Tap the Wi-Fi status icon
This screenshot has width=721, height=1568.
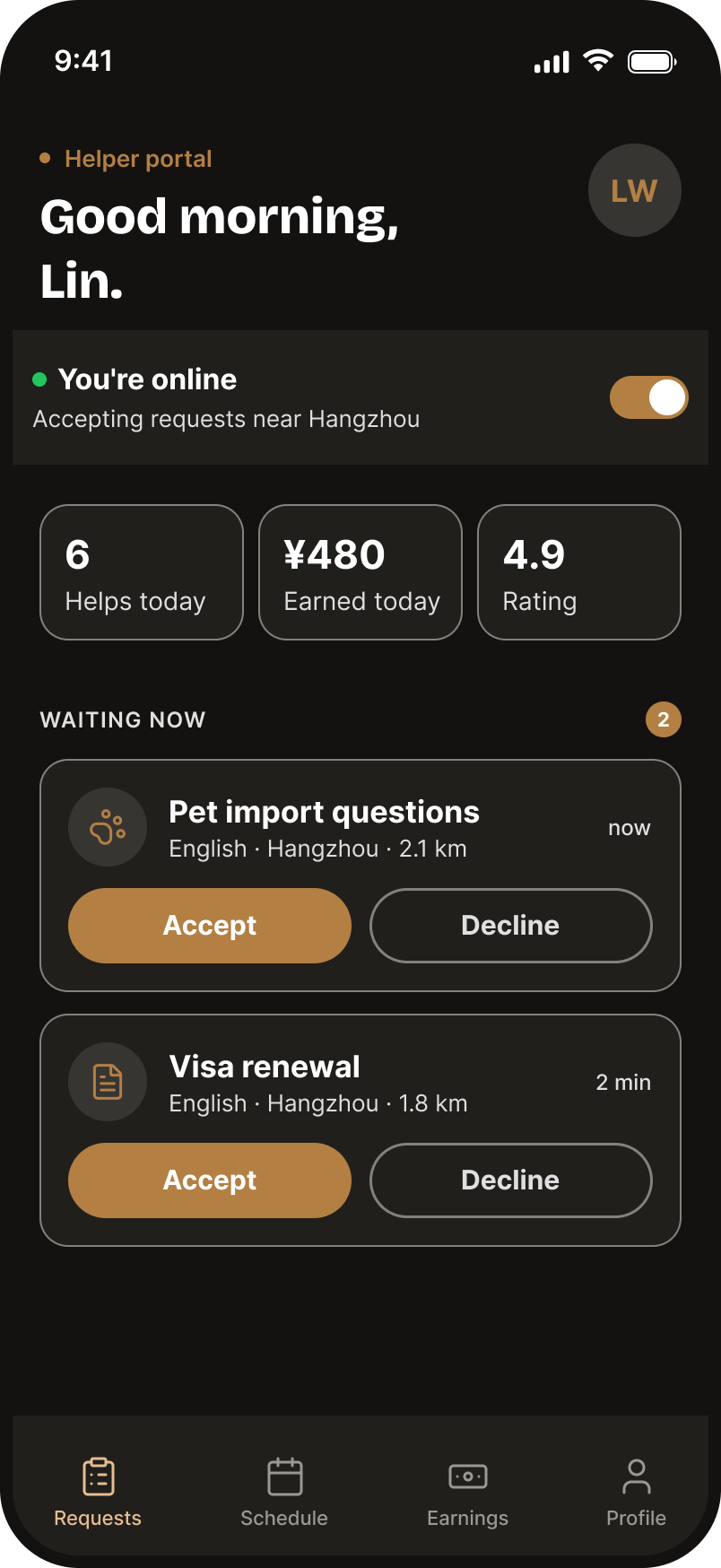(x=598, y=61)
